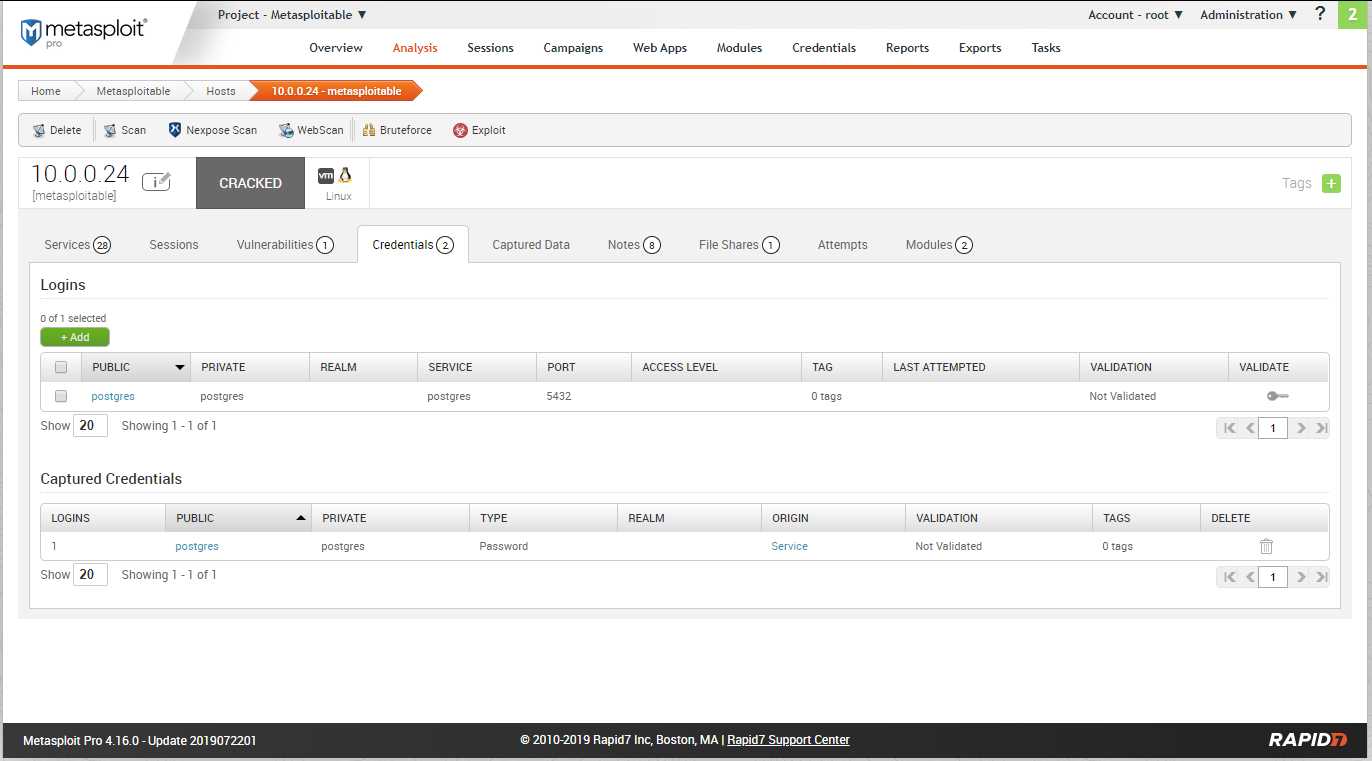The image size is (1372, 761).
Task: Click the CRACKED status button
Action: click(250, 183)
